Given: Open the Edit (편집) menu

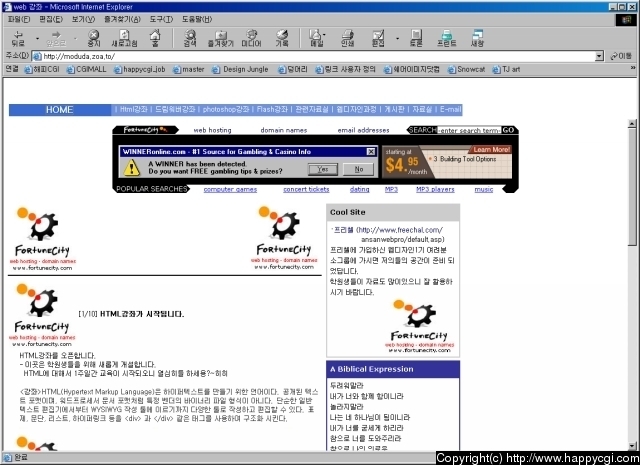Looking at the screenshot, I should 51,19.
